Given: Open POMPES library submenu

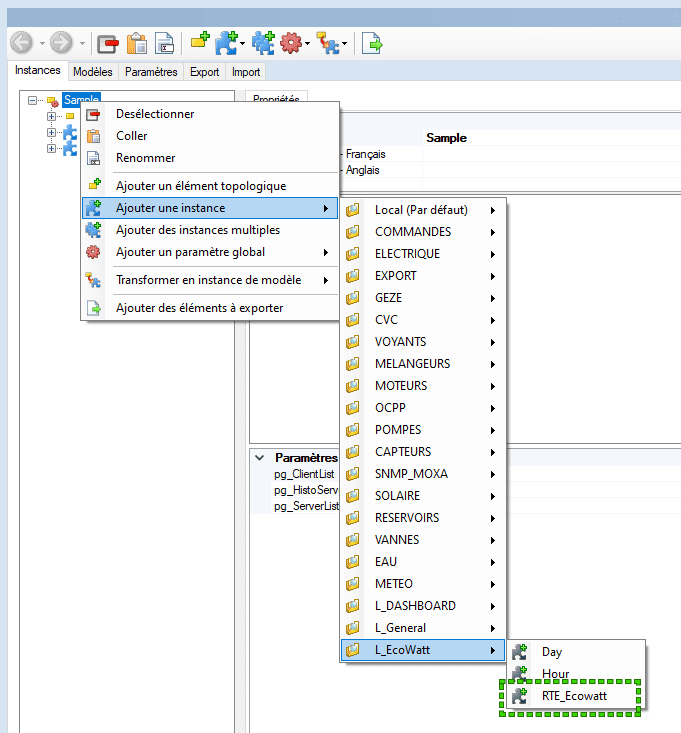Looking at the screenshot, I should (423, 430).
